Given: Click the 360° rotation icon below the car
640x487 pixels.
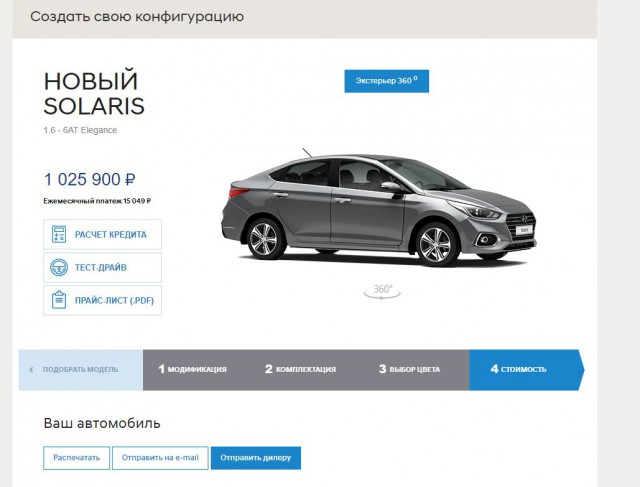Looking at the screenshot, I should (x=382, y=291).
